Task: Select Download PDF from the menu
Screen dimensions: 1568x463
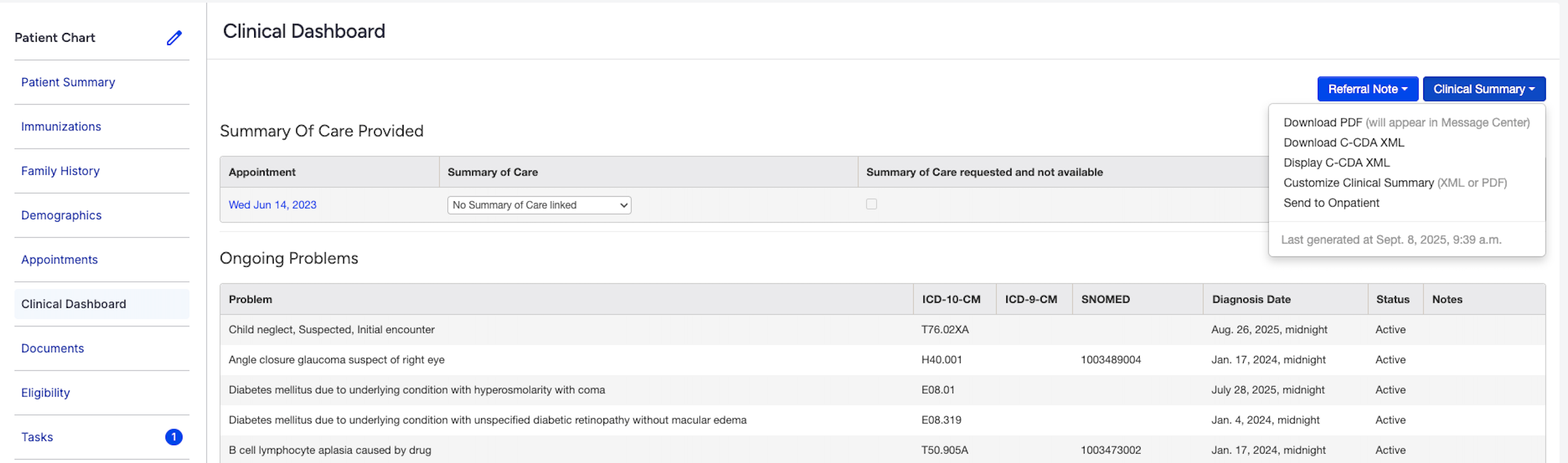Action: click(1322, 122)
